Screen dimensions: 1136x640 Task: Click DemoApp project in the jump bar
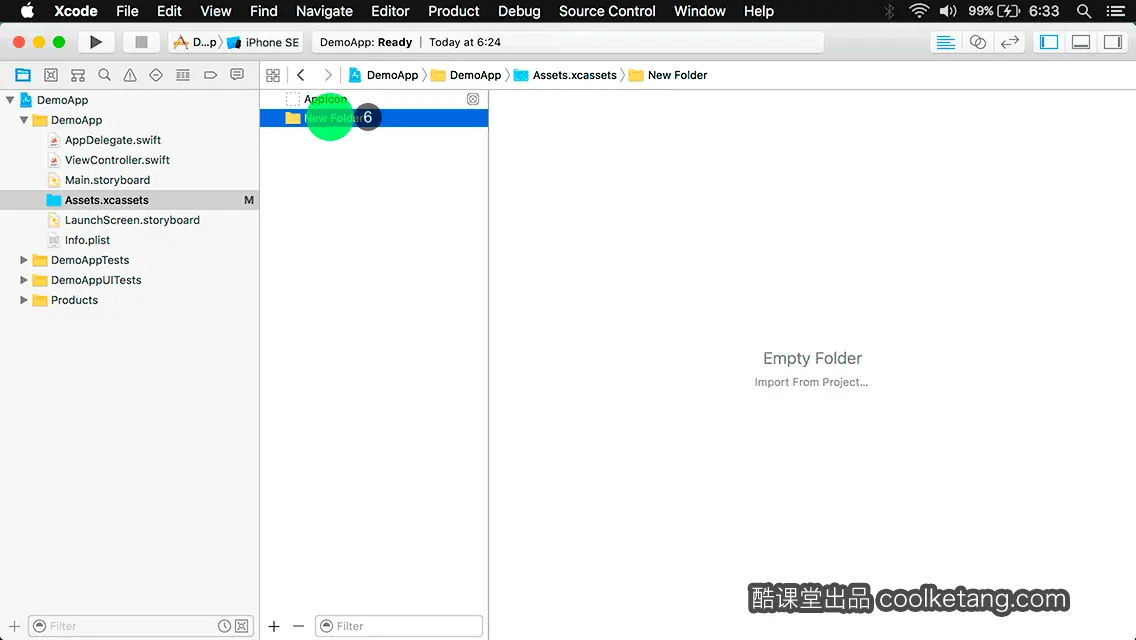[x=383, y=75]
